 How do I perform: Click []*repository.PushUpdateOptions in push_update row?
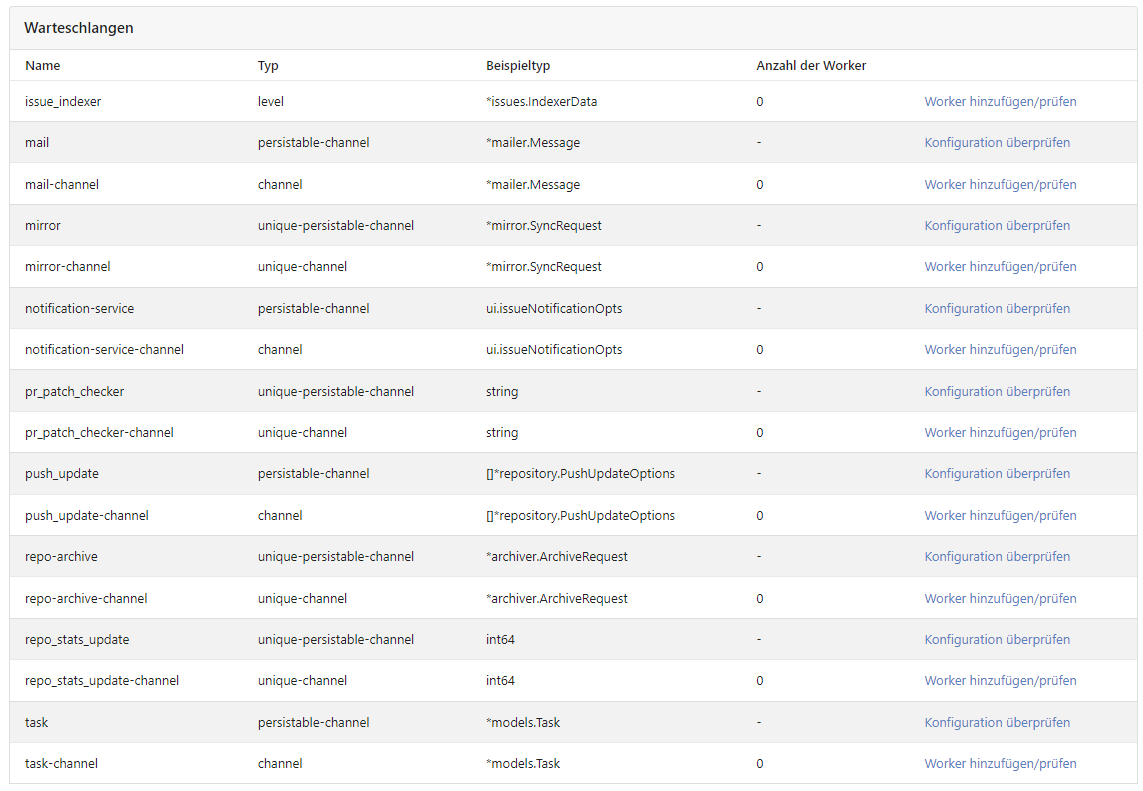[580, 473]
